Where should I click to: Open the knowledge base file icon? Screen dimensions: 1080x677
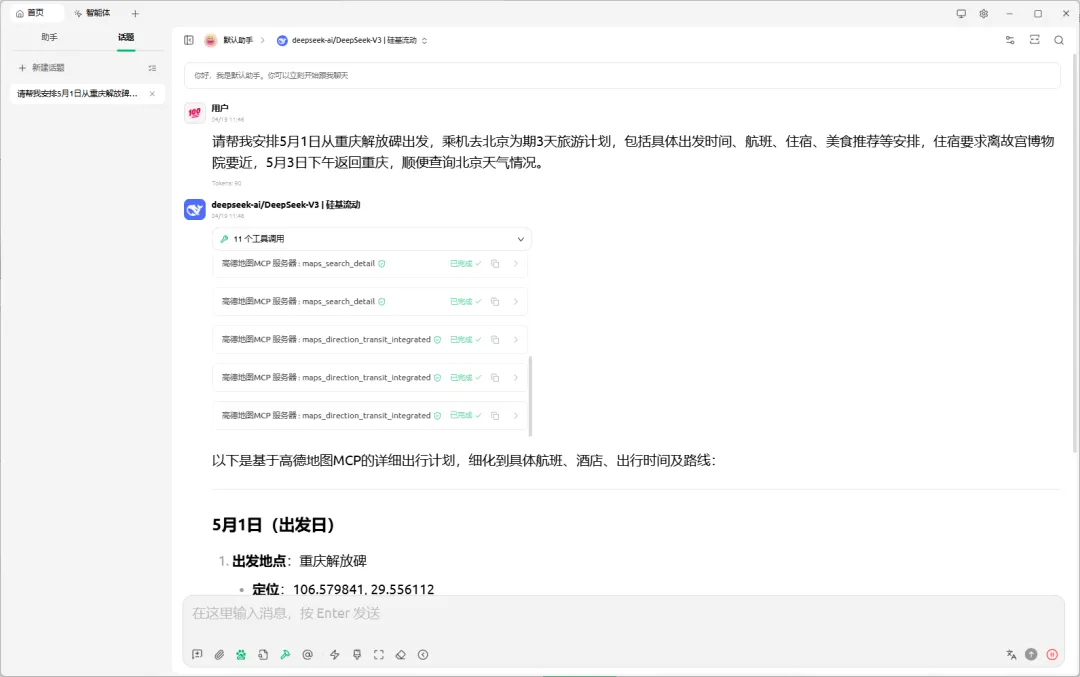pos(263,654)
